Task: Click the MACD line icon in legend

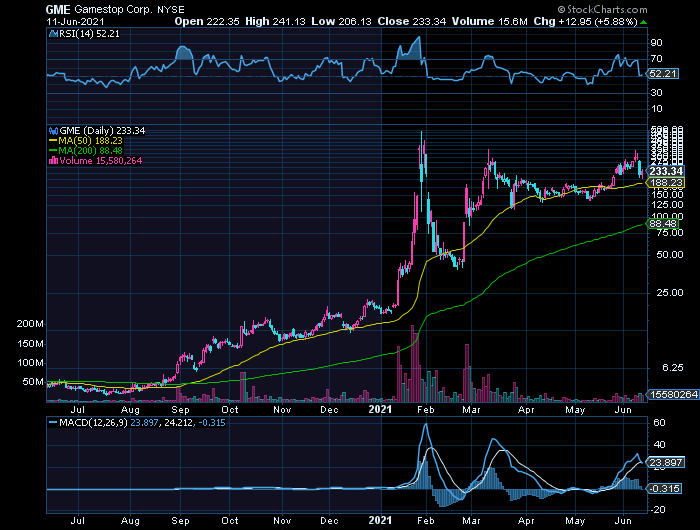Action: tap(54, 422)
